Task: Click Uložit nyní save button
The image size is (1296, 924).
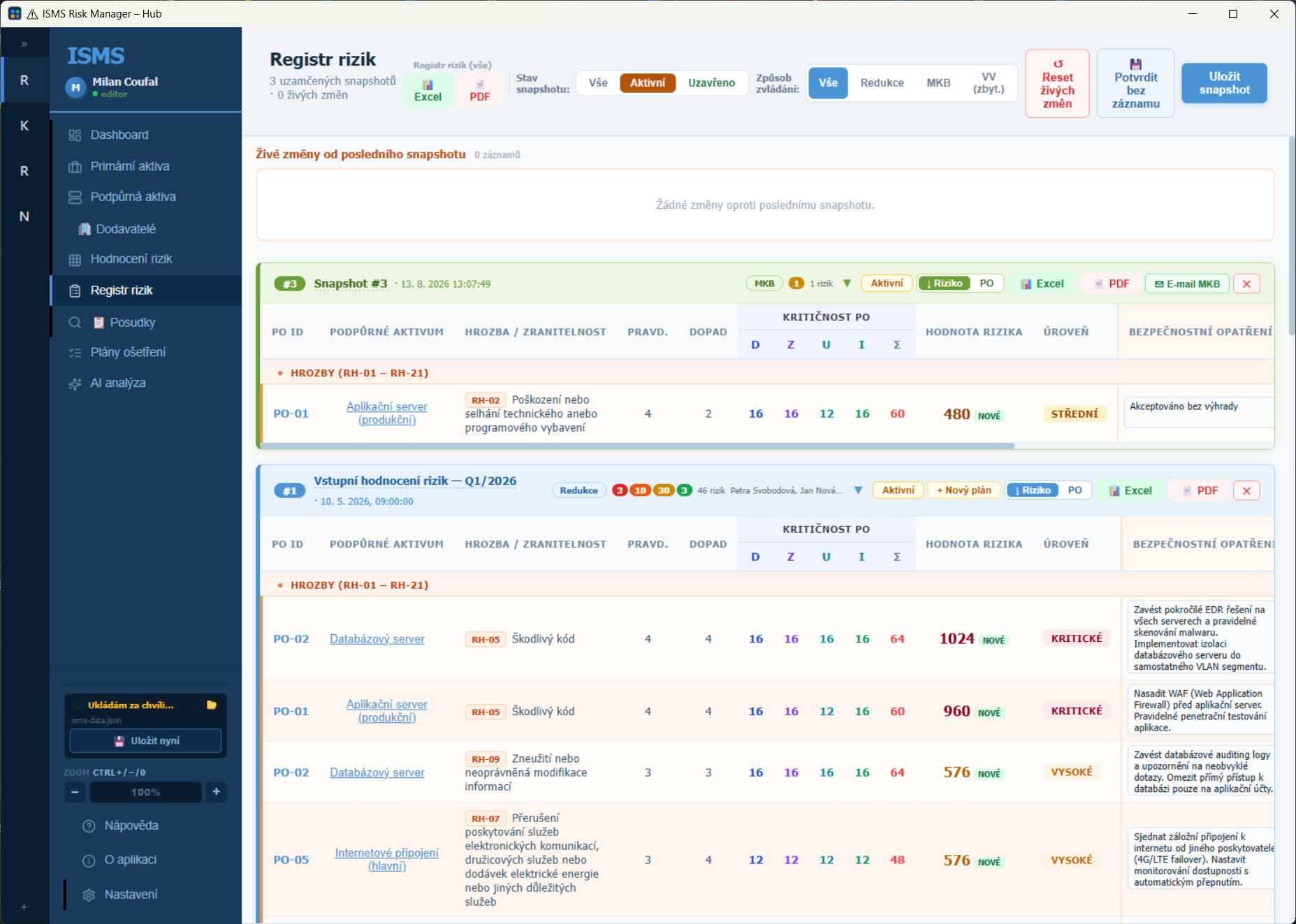Action: pos(145,741)
